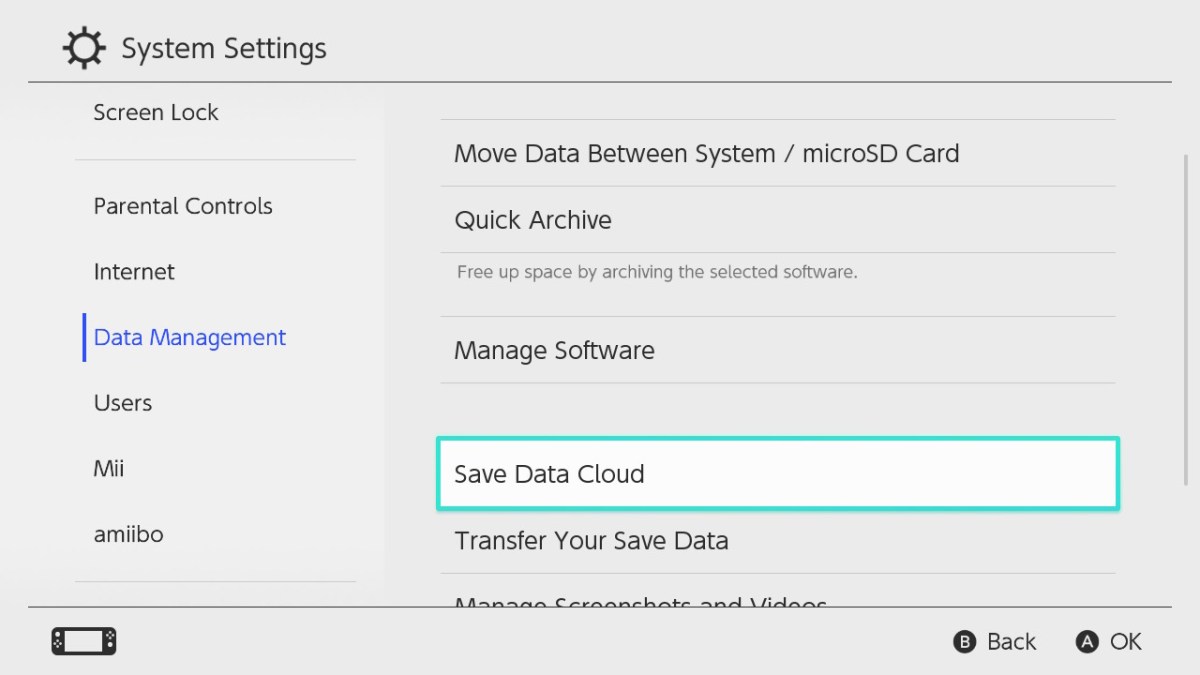Select Save Data Cloud
The height and width of the screenshot is (675, 1200).
(548, 474)
